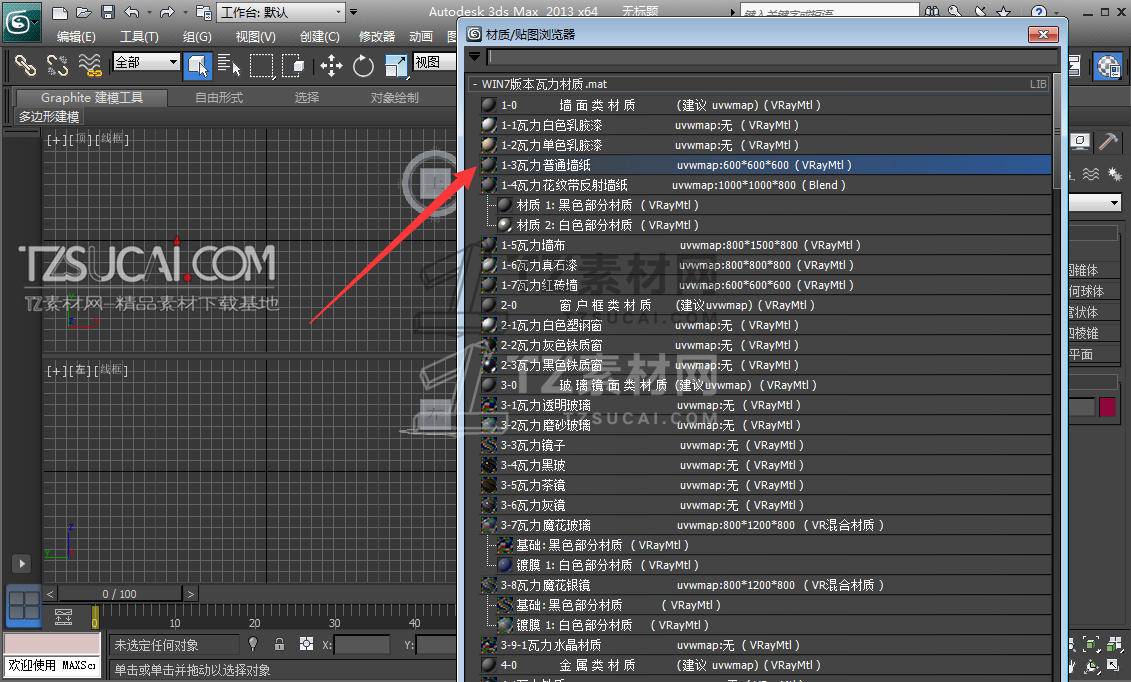Screen dimensions: 1131x682
Task: Switch to the 对象绘制 ribbon tab
Action: tap(395, 98)
